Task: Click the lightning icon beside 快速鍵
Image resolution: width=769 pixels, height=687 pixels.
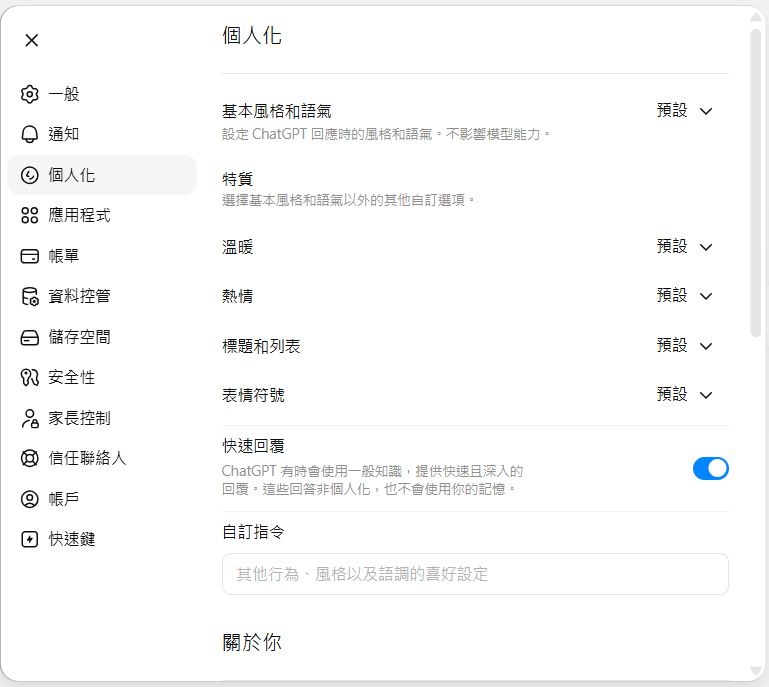Action: [x=29, y=539]
